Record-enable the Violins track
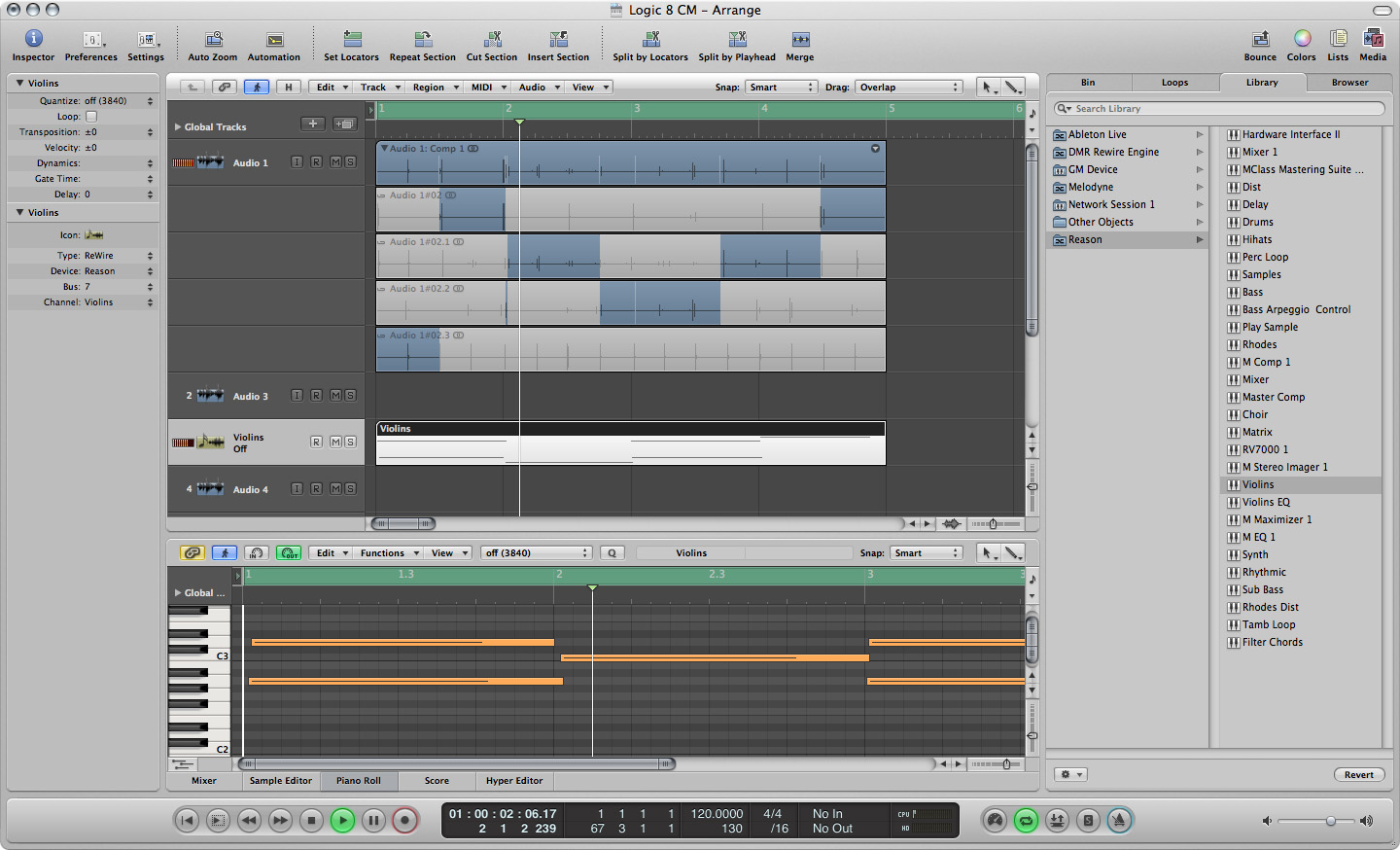Image resolution: width=1400 pixels, height=850 pixels. pyautogui.click(x=316, y=442)
